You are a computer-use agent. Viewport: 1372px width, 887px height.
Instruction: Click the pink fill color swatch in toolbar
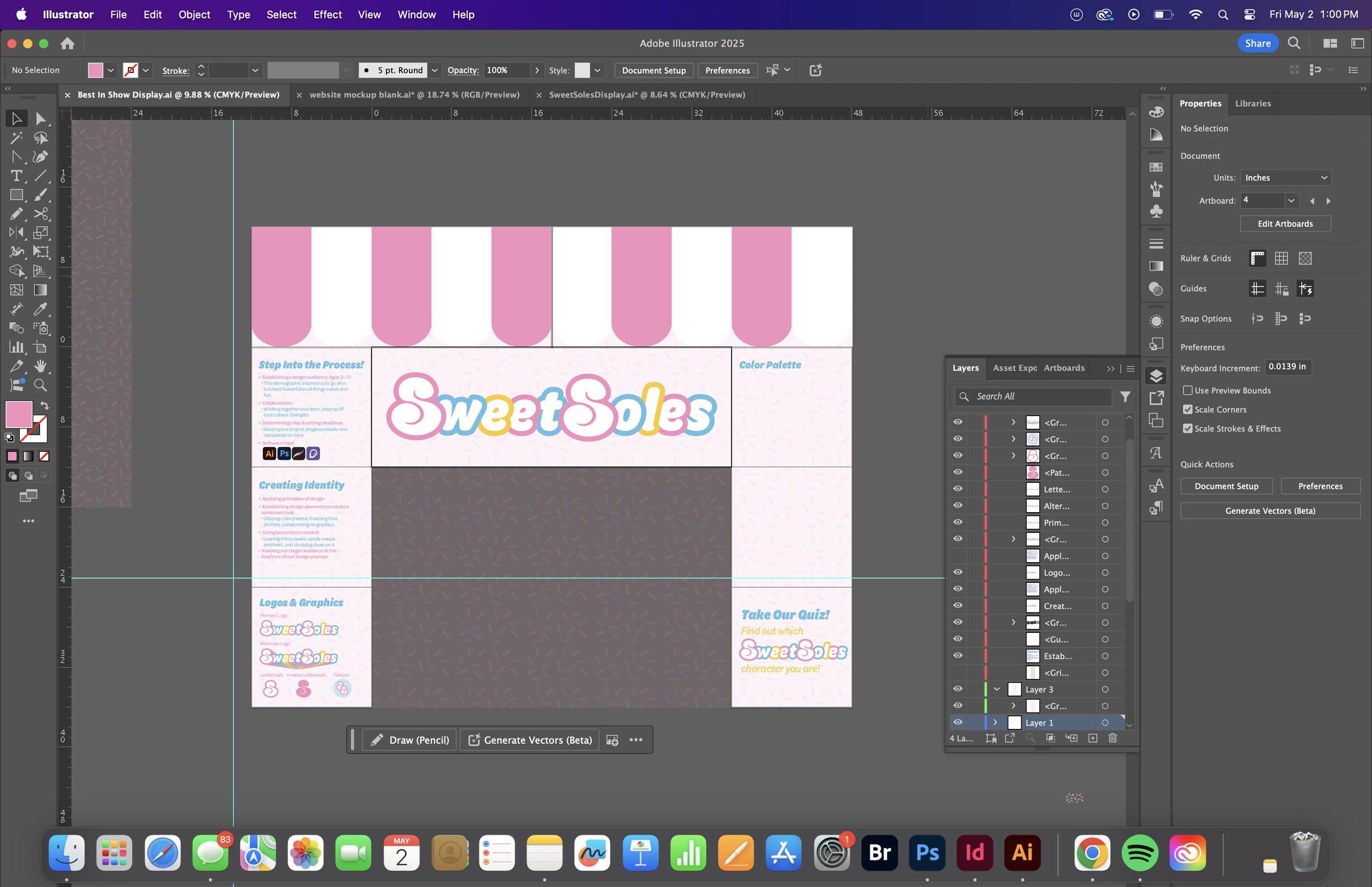click(x=19, y=413)
